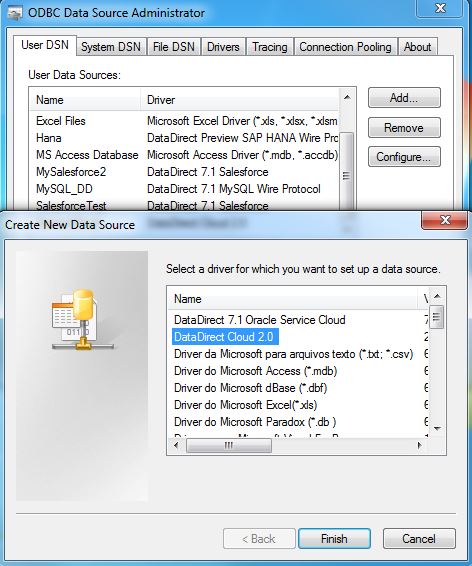Click scroll up arrow in driver list
The height and width of the screenshot is (566, 472).
437,296
